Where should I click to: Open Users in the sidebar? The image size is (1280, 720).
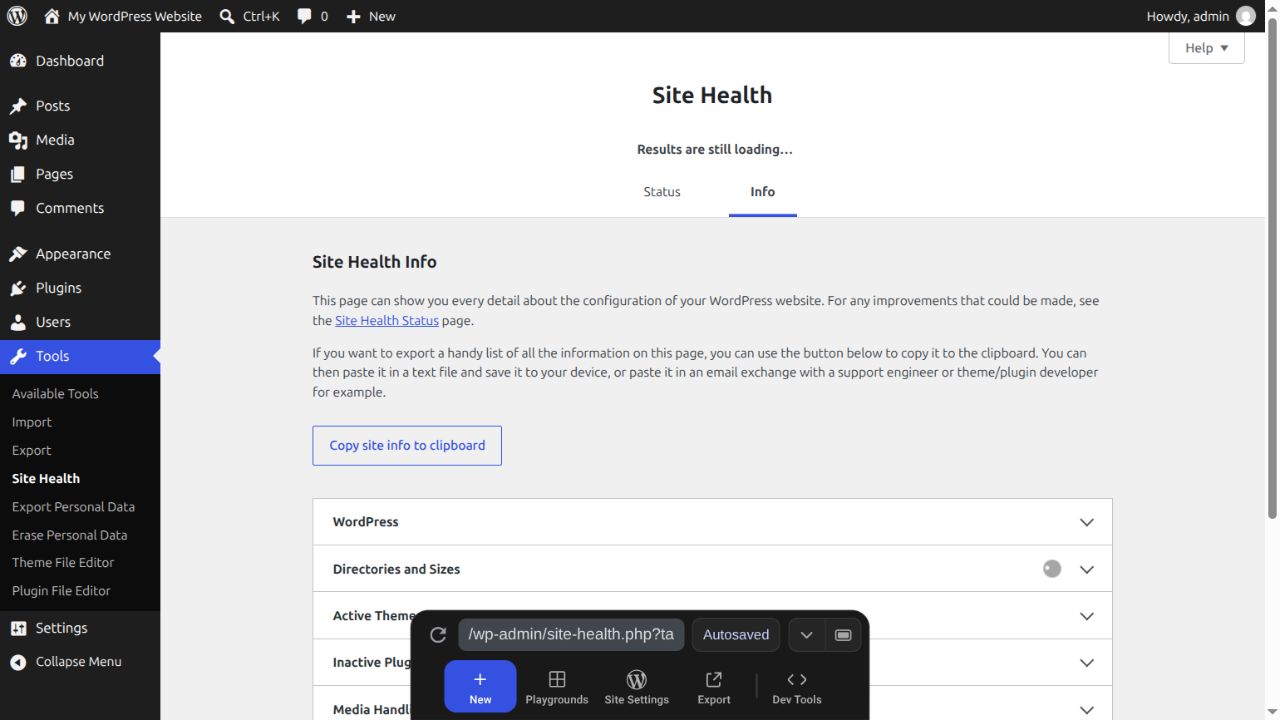[80, 322]
